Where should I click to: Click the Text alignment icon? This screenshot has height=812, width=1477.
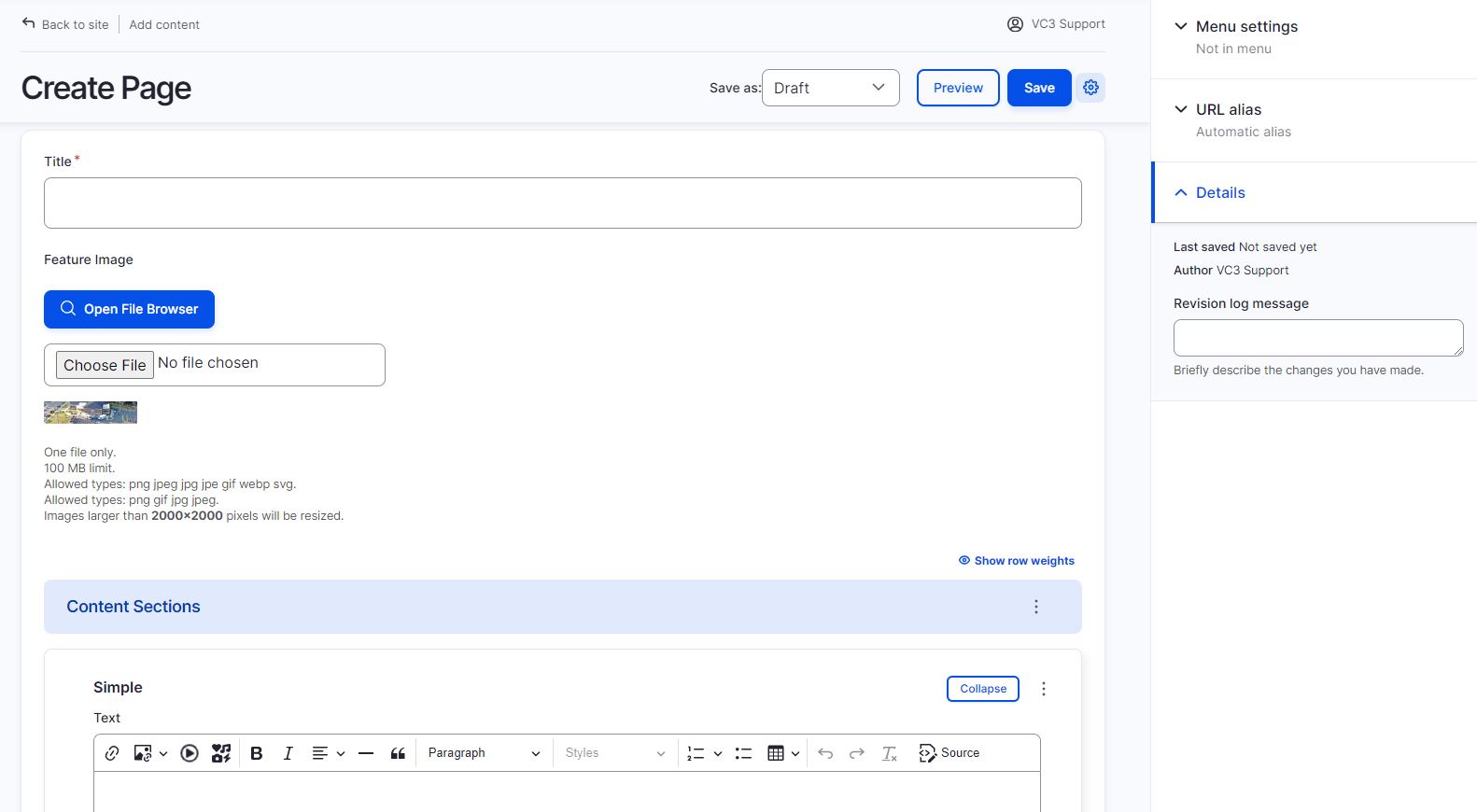click(319, 753)
